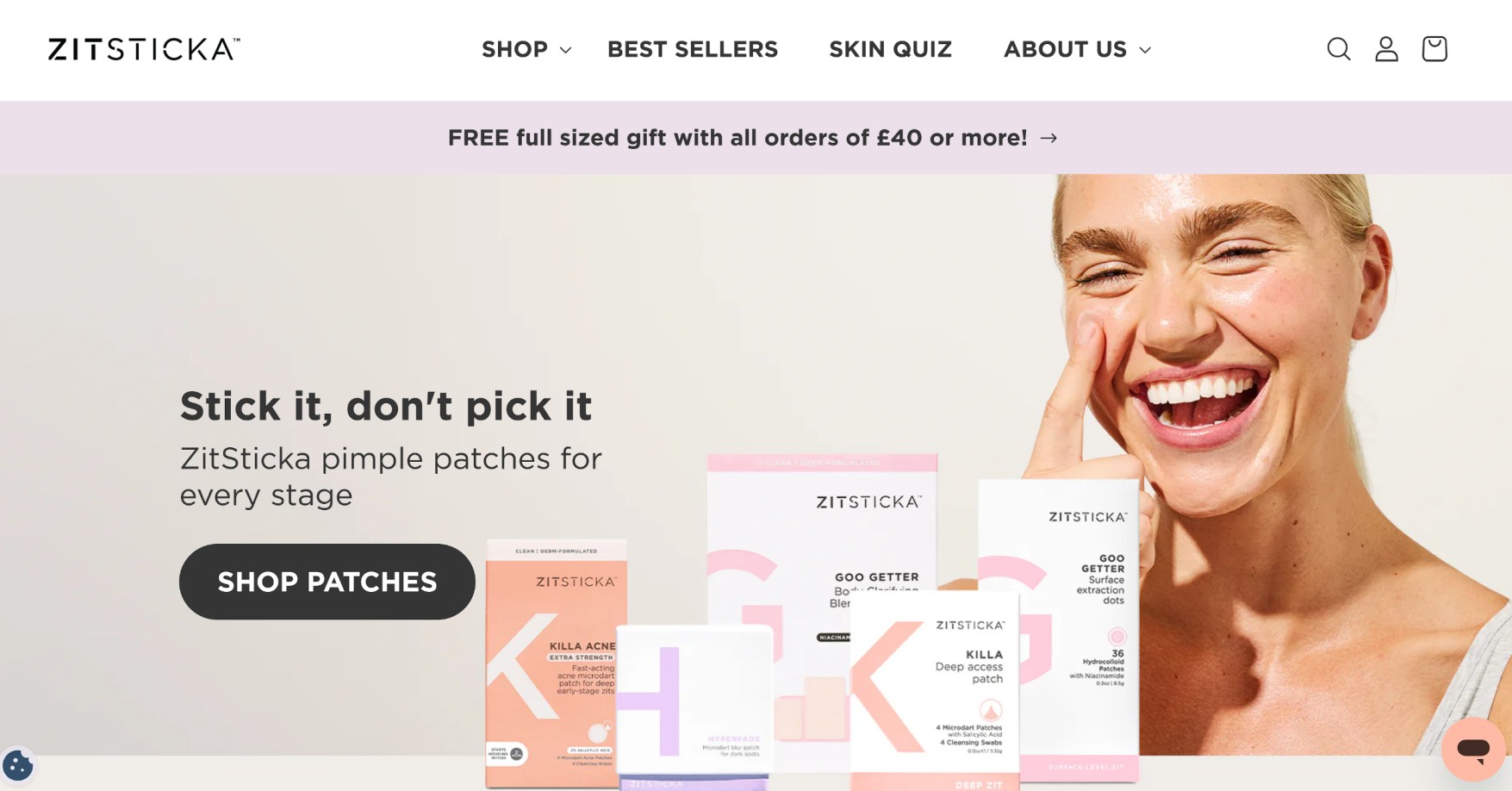Open the shopping cart bag icon
Screen dimensions: 1512x791
click(1434, 49)
